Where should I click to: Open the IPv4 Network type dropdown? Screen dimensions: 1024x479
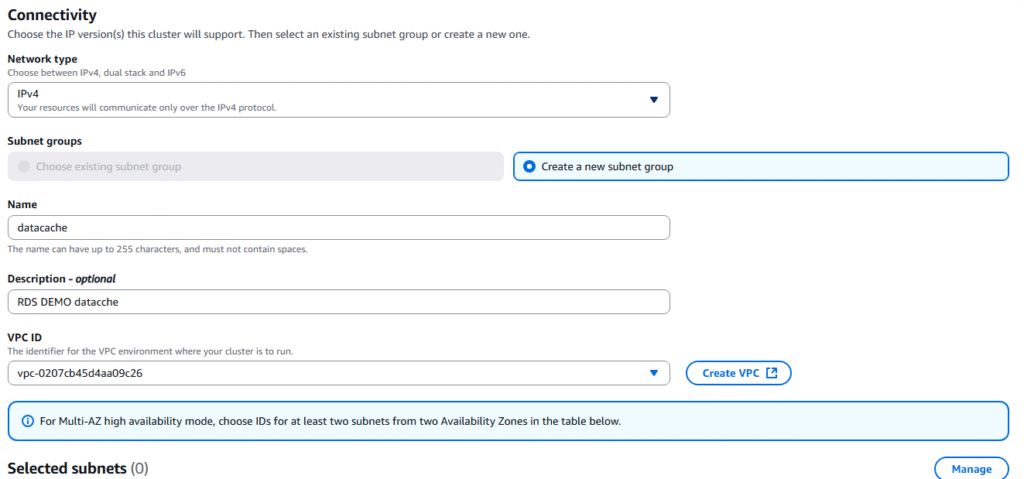point(338,100)
